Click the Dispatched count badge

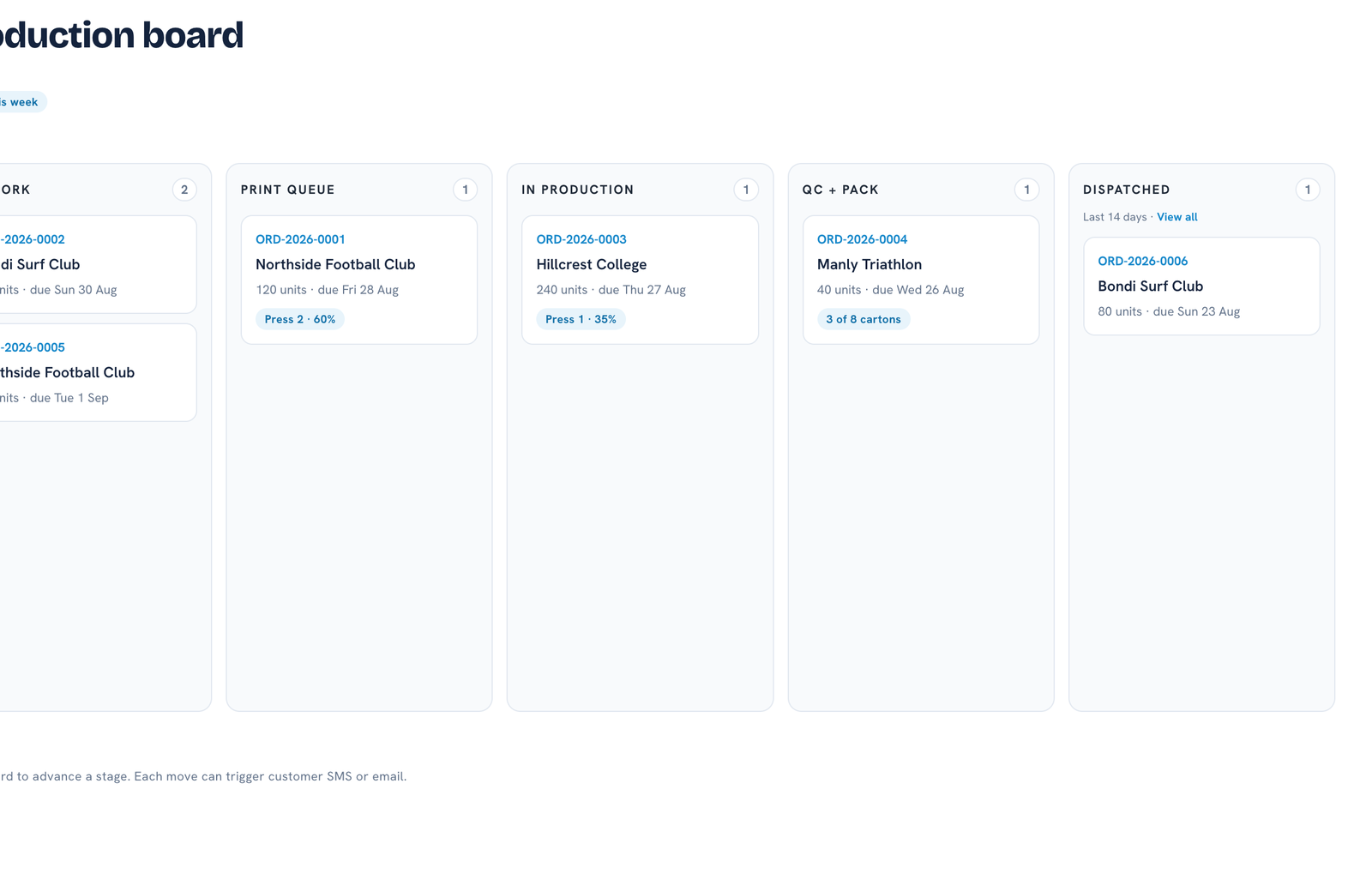[1307, 190]
